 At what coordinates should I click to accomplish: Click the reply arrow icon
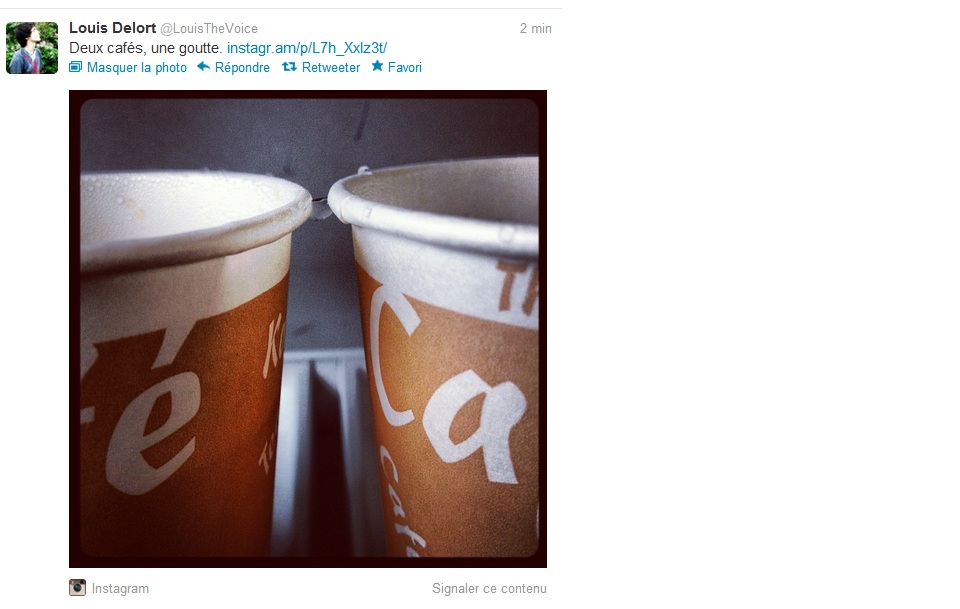pos(203,67)
